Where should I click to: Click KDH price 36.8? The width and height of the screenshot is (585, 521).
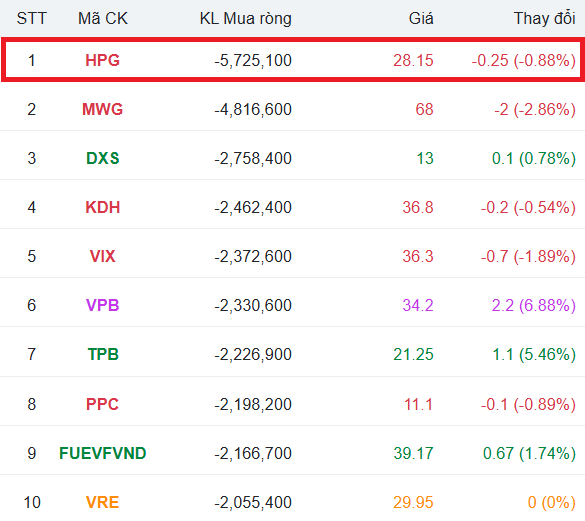(418, 207)
